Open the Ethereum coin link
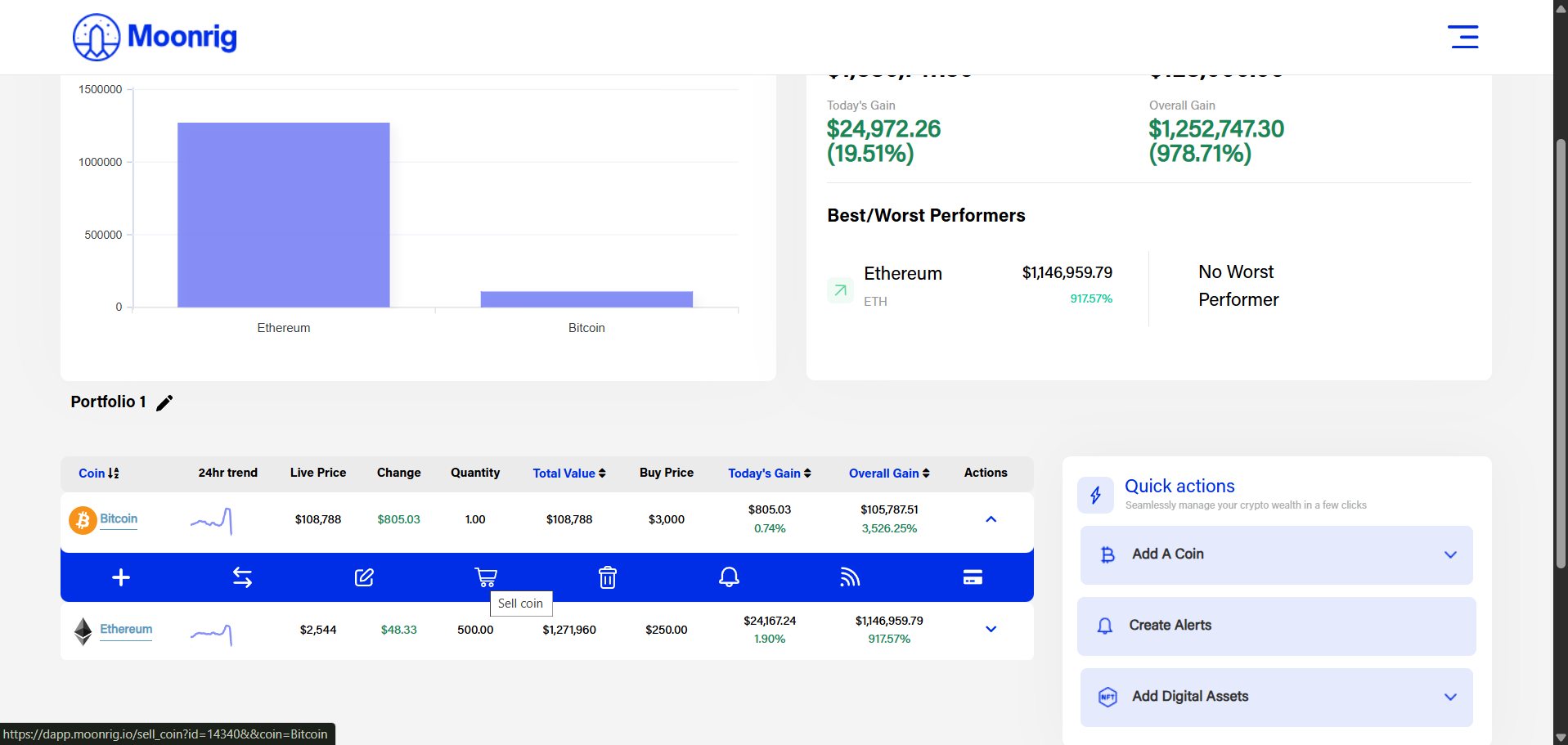The image size is (1568, 745). [x=126, y=630]
